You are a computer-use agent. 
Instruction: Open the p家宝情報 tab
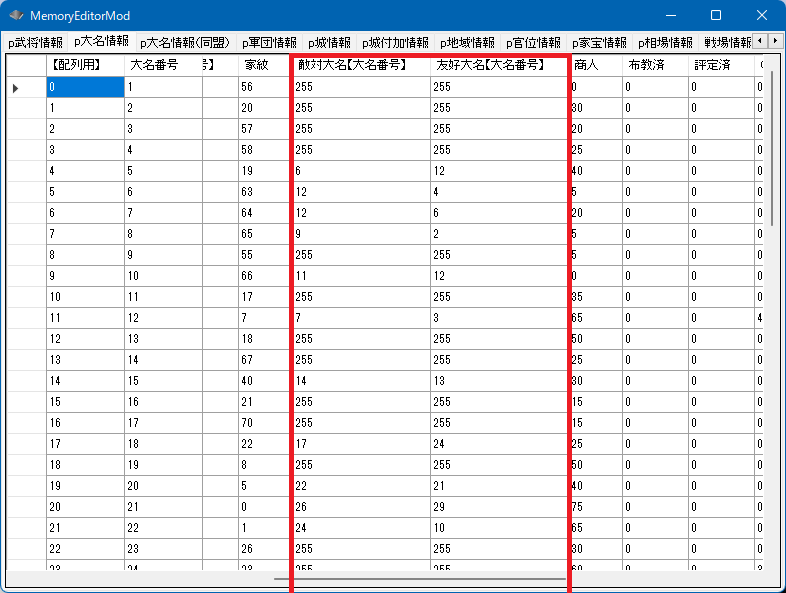(599, 42)
